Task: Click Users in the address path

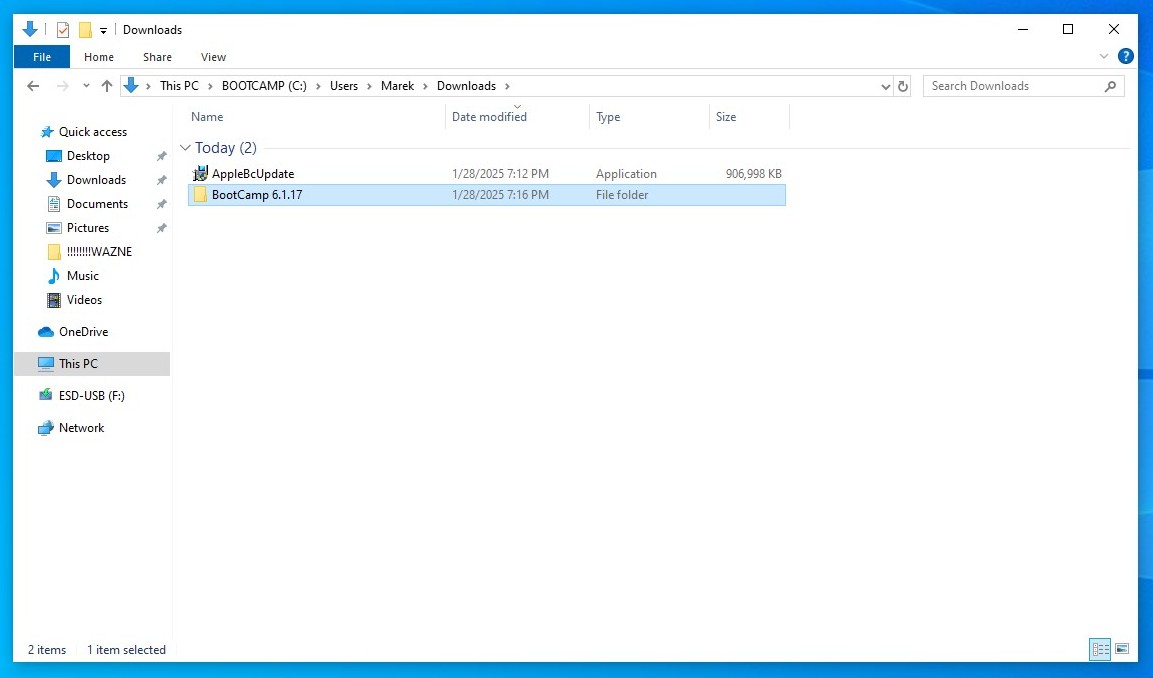Action: [x=343, y=86]
